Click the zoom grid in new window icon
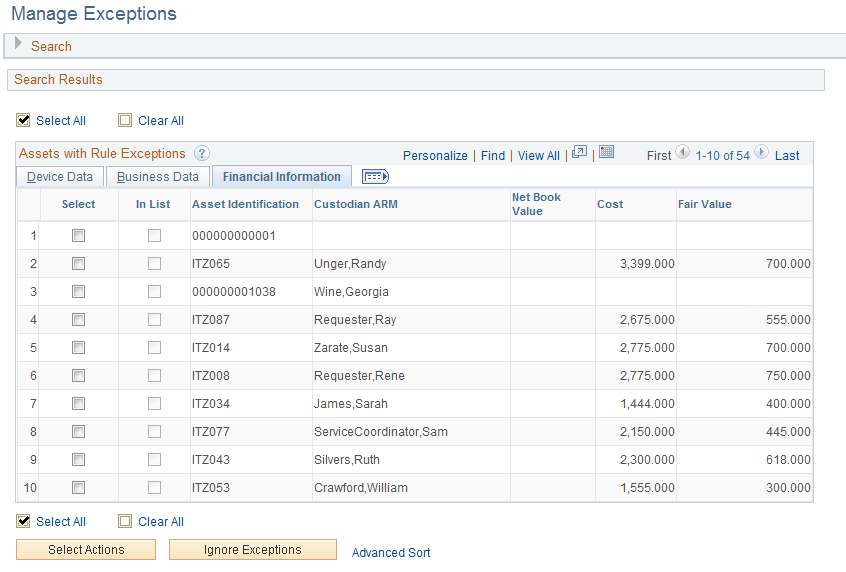 coord(579,152)
